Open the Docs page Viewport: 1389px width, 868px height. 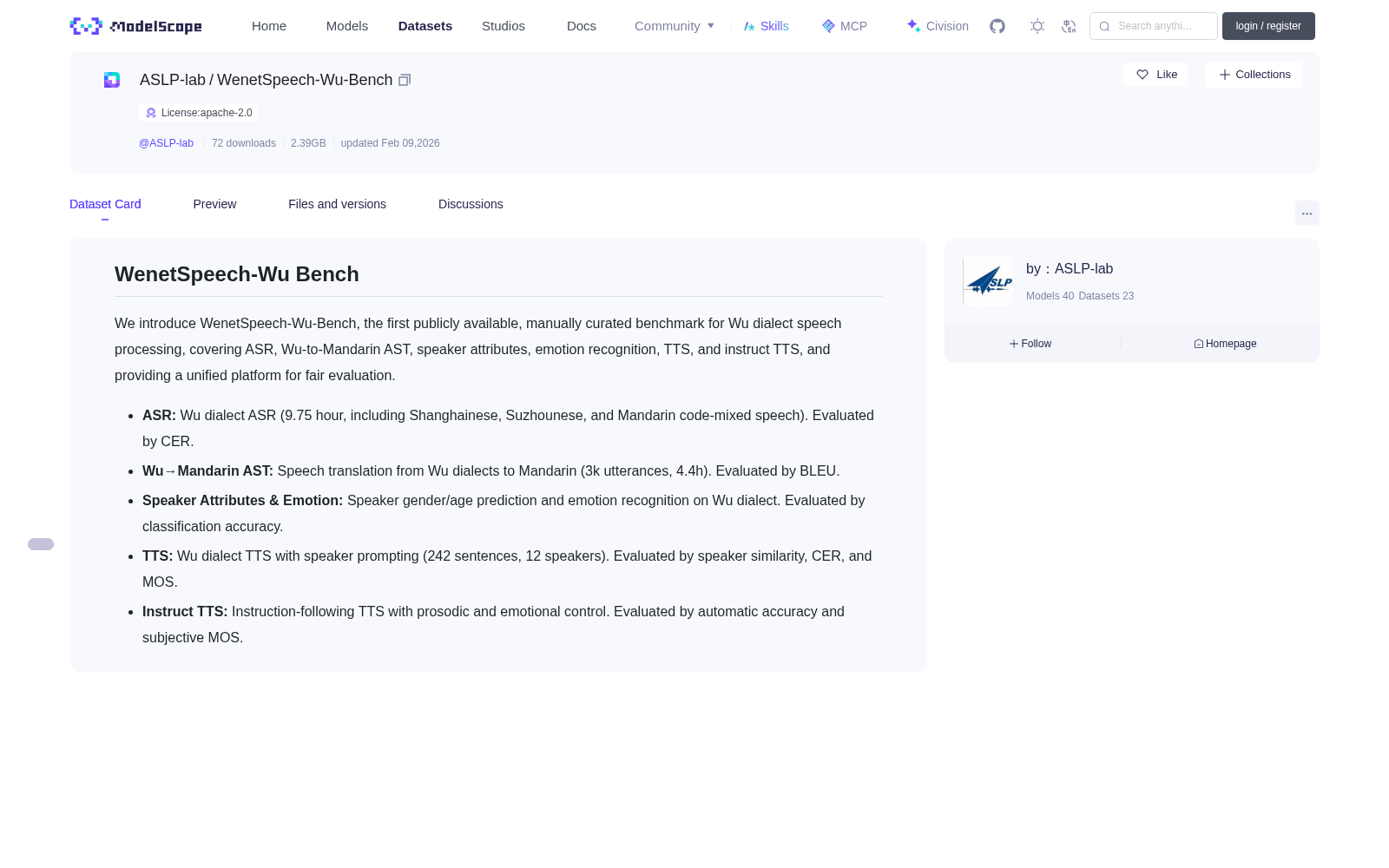point(582,26)
